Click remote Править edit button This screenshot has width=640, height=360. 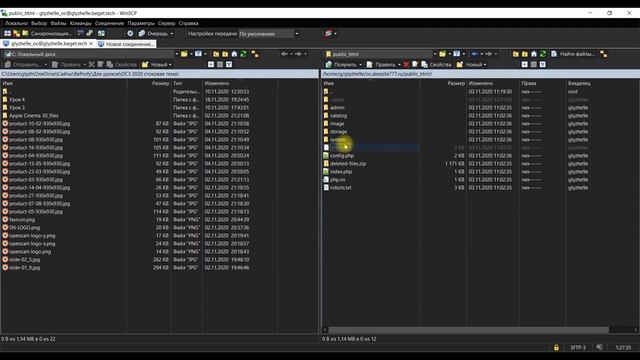381,64
